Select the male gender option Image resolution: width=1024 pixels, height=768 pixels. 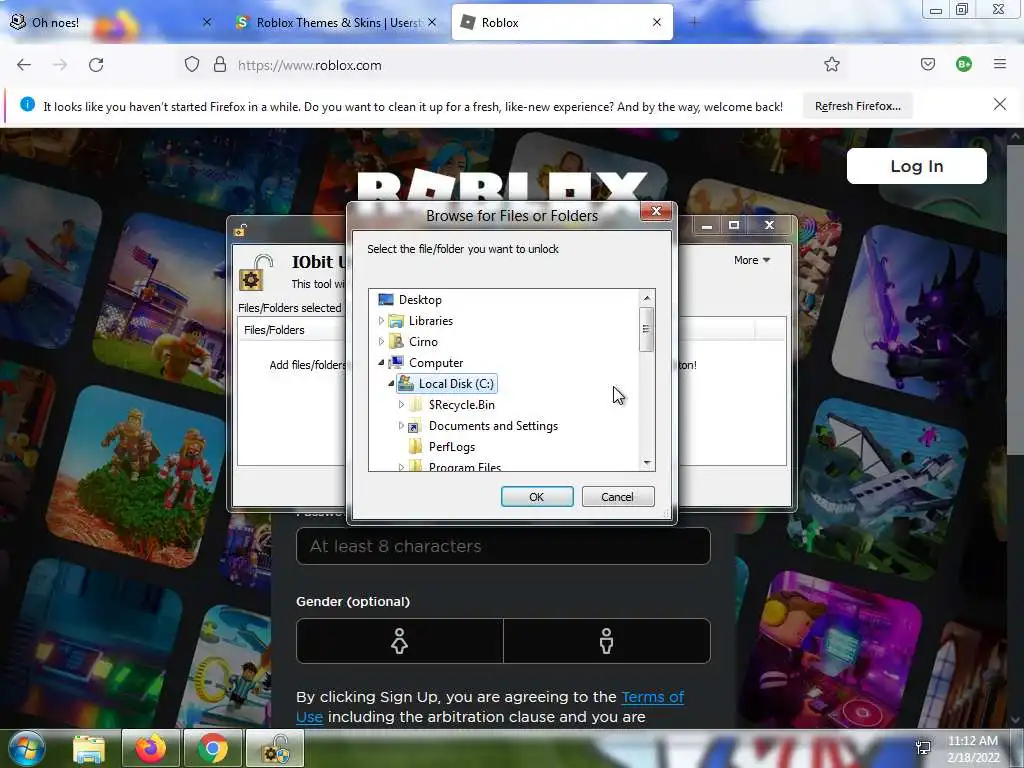[607, 641]
